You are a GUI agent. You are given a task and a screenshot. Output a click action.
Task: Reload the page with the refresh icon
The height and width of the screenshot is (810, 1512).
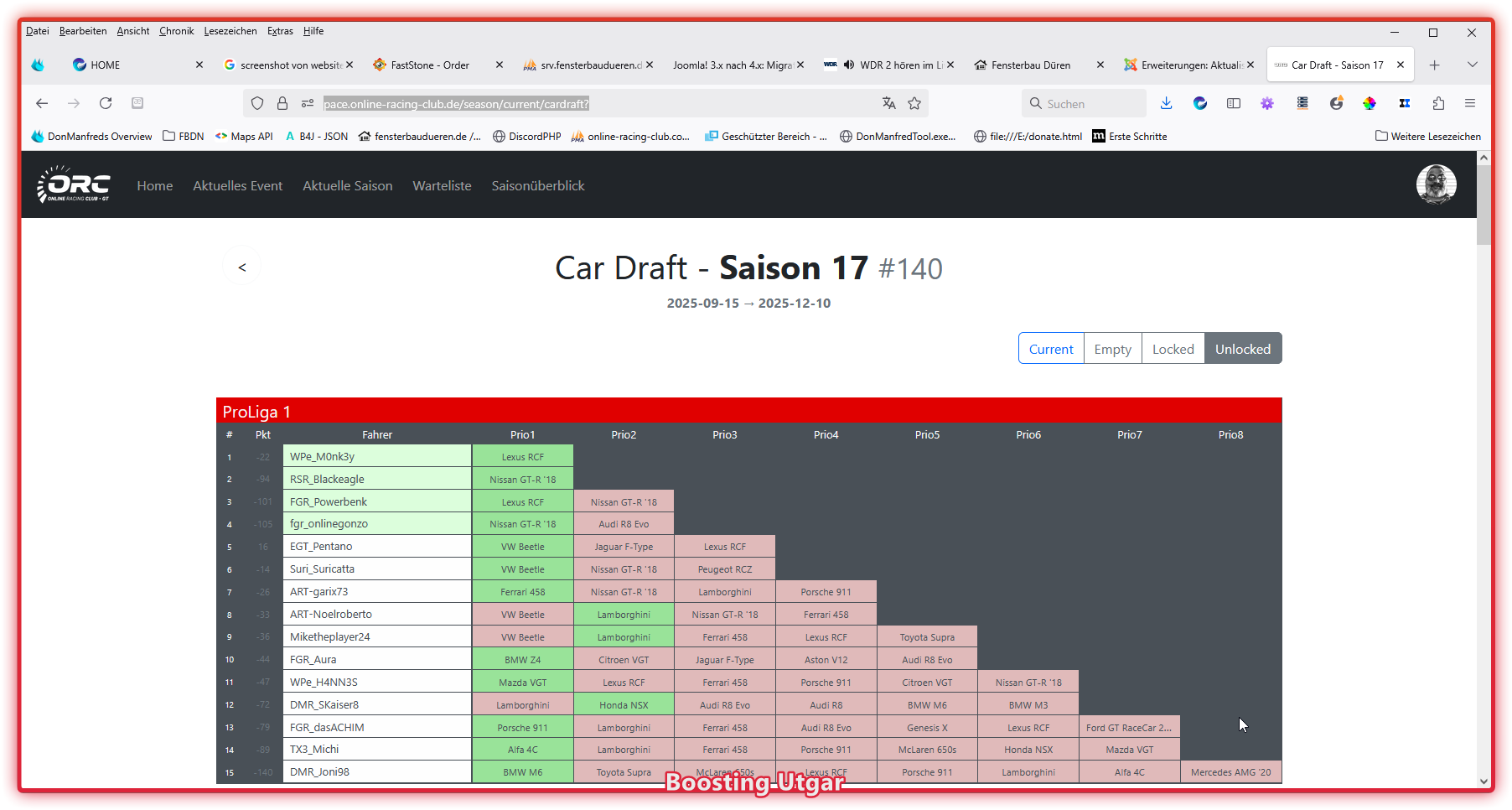point(106,103)
